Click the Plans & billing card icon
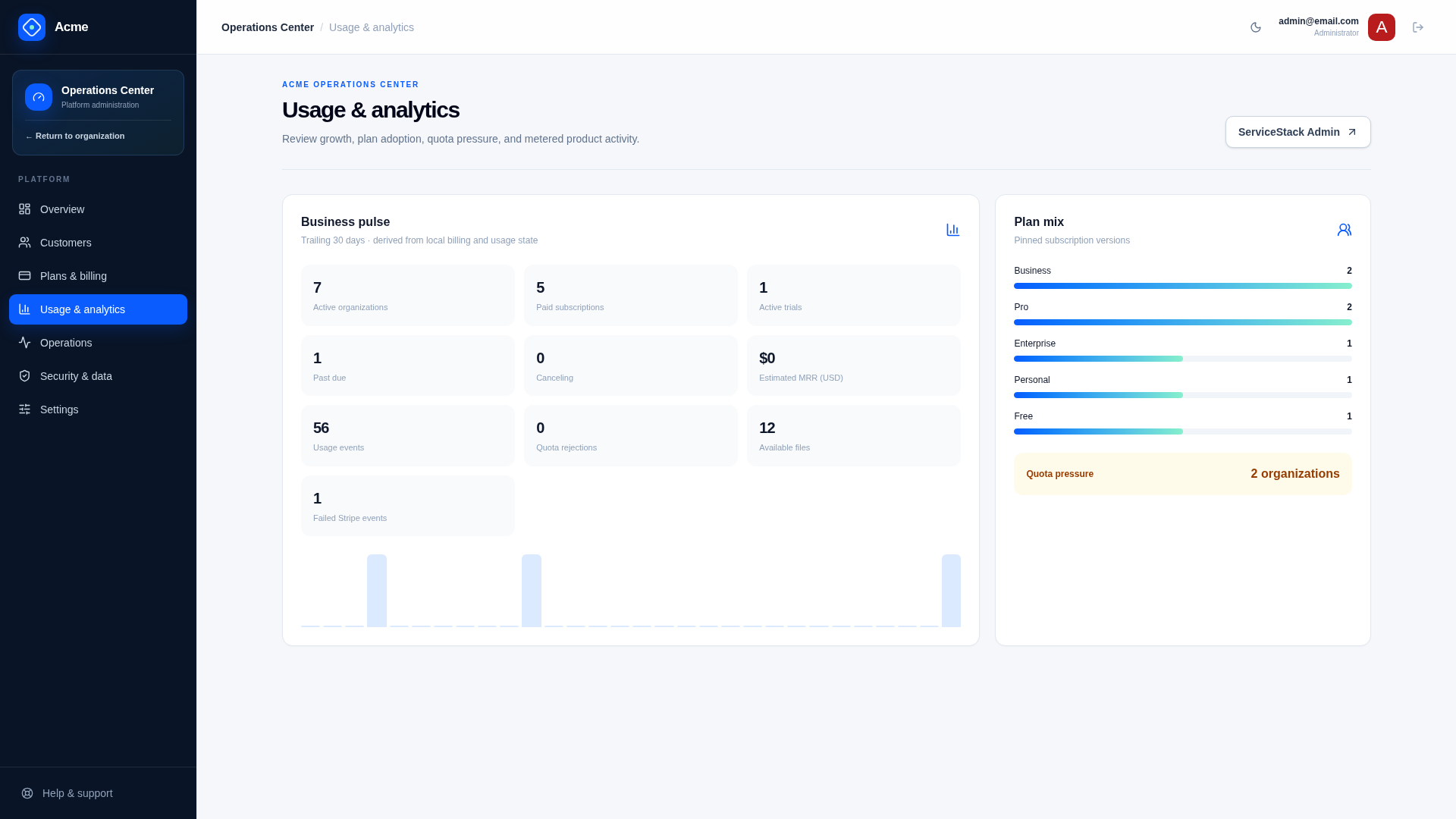Screen dimensions: 1456x819 (25, 276)
